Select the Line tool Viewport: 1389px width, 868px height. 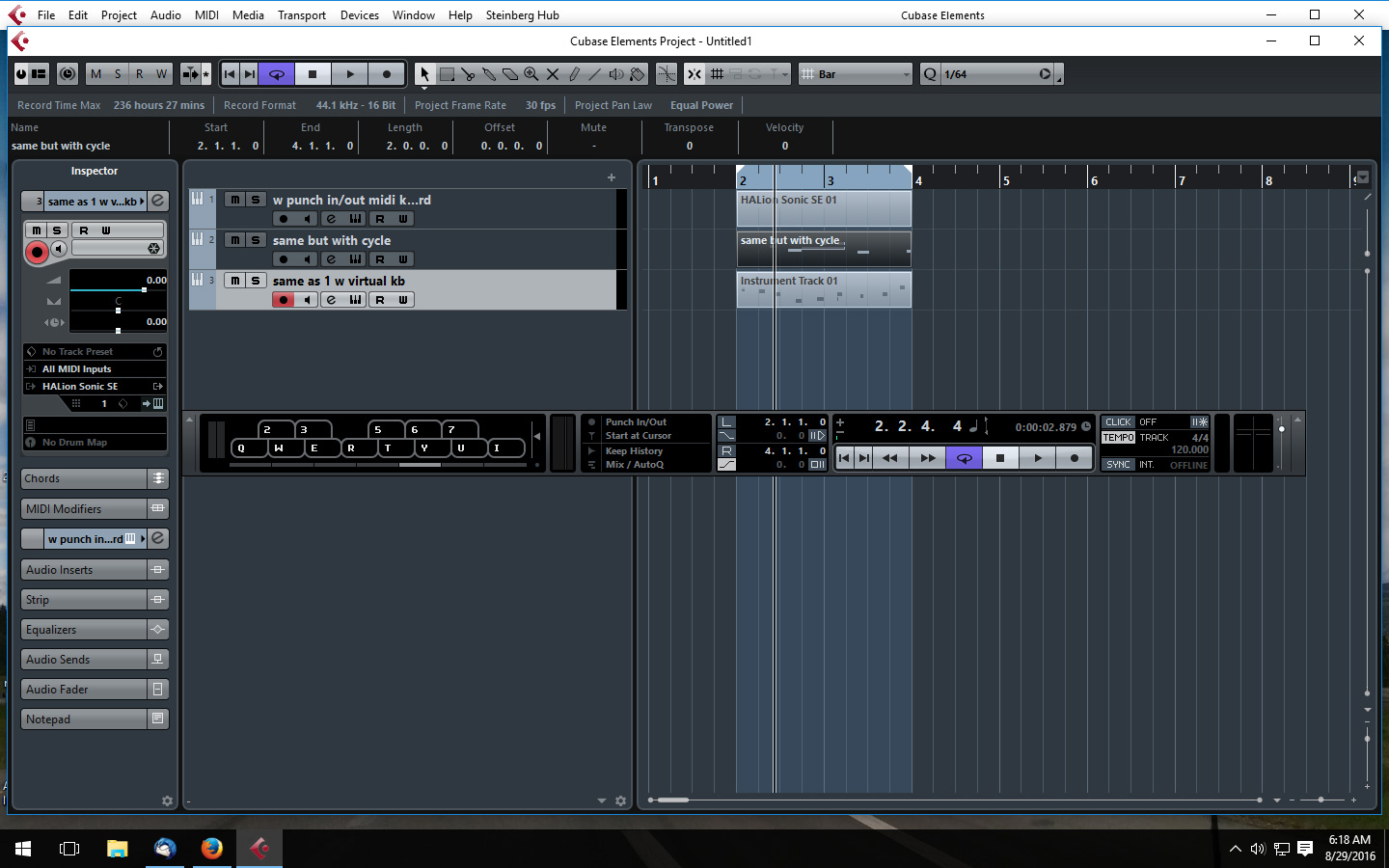(x=595, y=74)
